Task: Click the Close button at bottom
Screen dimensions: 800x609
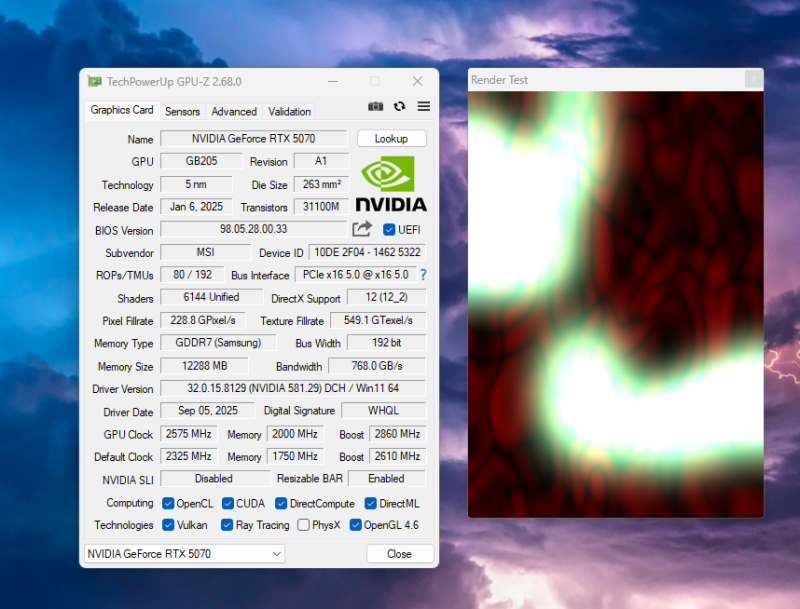Action: click(x=399, y=554)
